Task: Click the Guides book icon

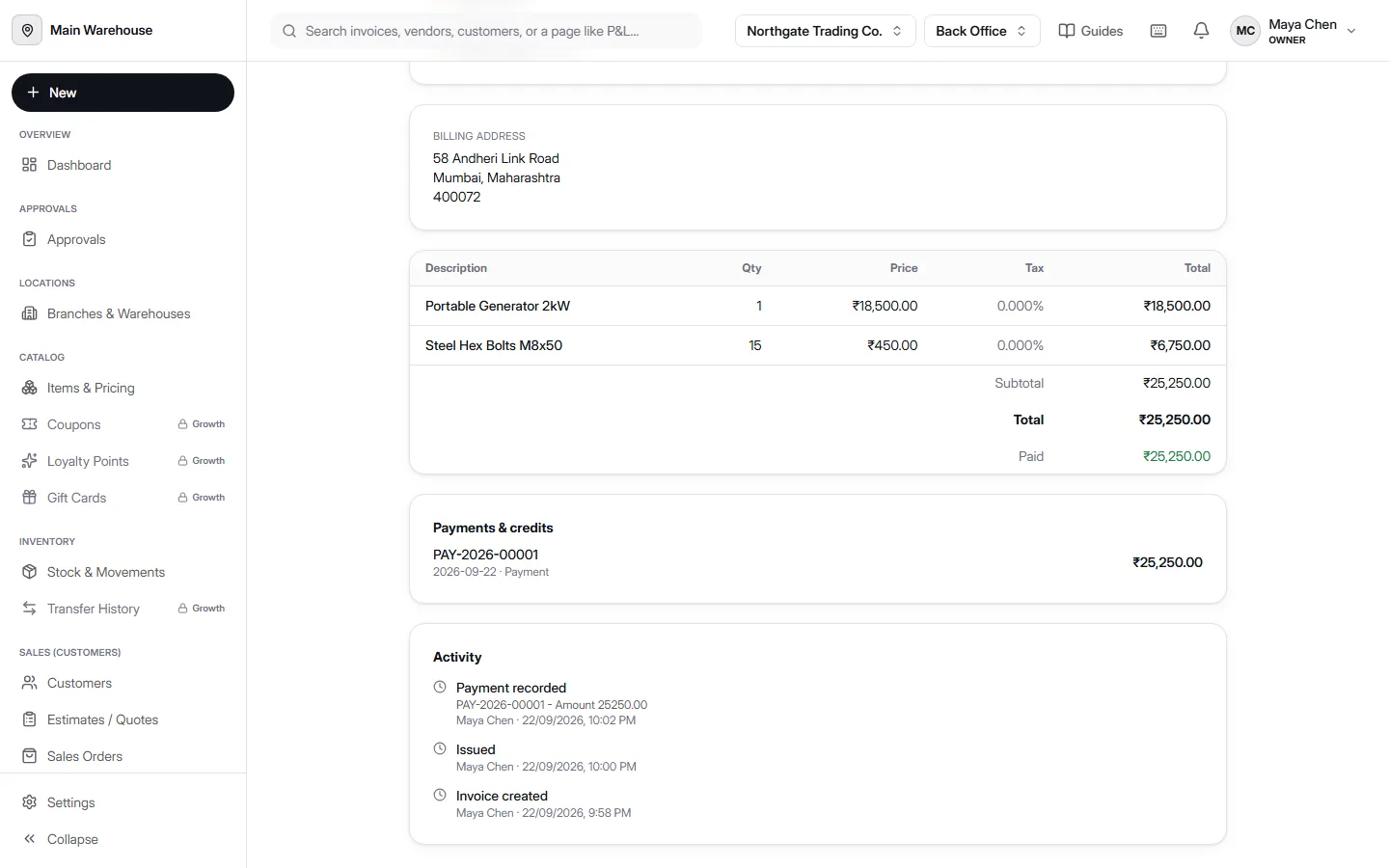Action: tap(1067, 31)
